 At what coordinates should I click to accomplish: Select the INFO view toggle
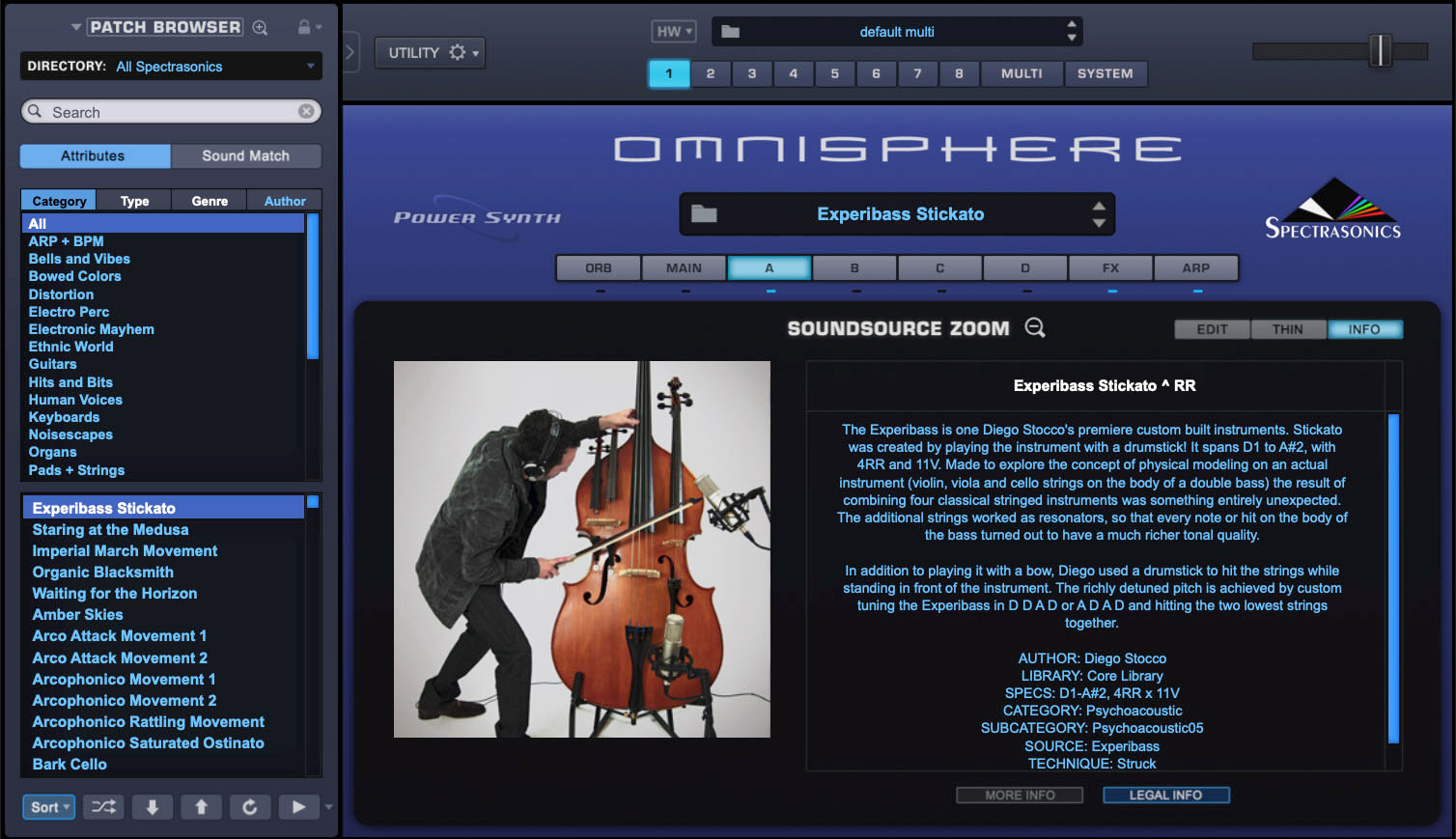click(x=1364, y=329)
